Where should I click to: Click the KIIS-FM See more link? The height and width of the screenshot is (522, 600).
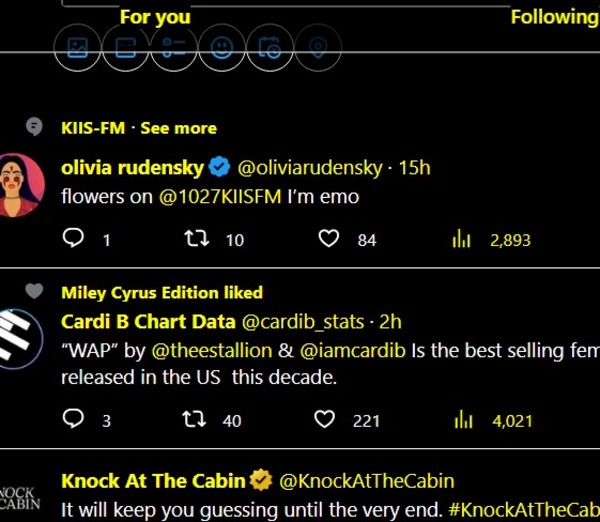pos(178,128)
